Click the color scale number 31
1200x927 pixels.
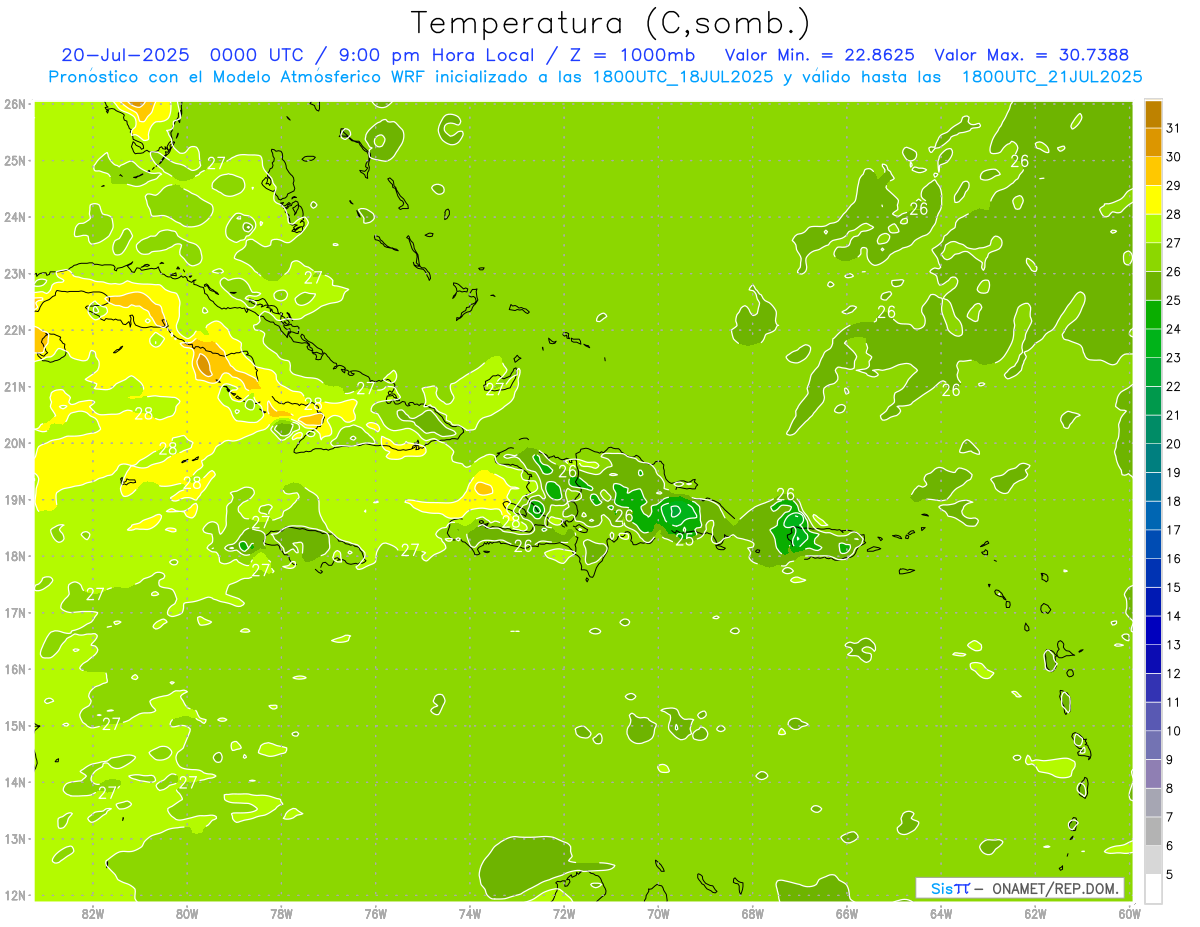pos(1174,128)
